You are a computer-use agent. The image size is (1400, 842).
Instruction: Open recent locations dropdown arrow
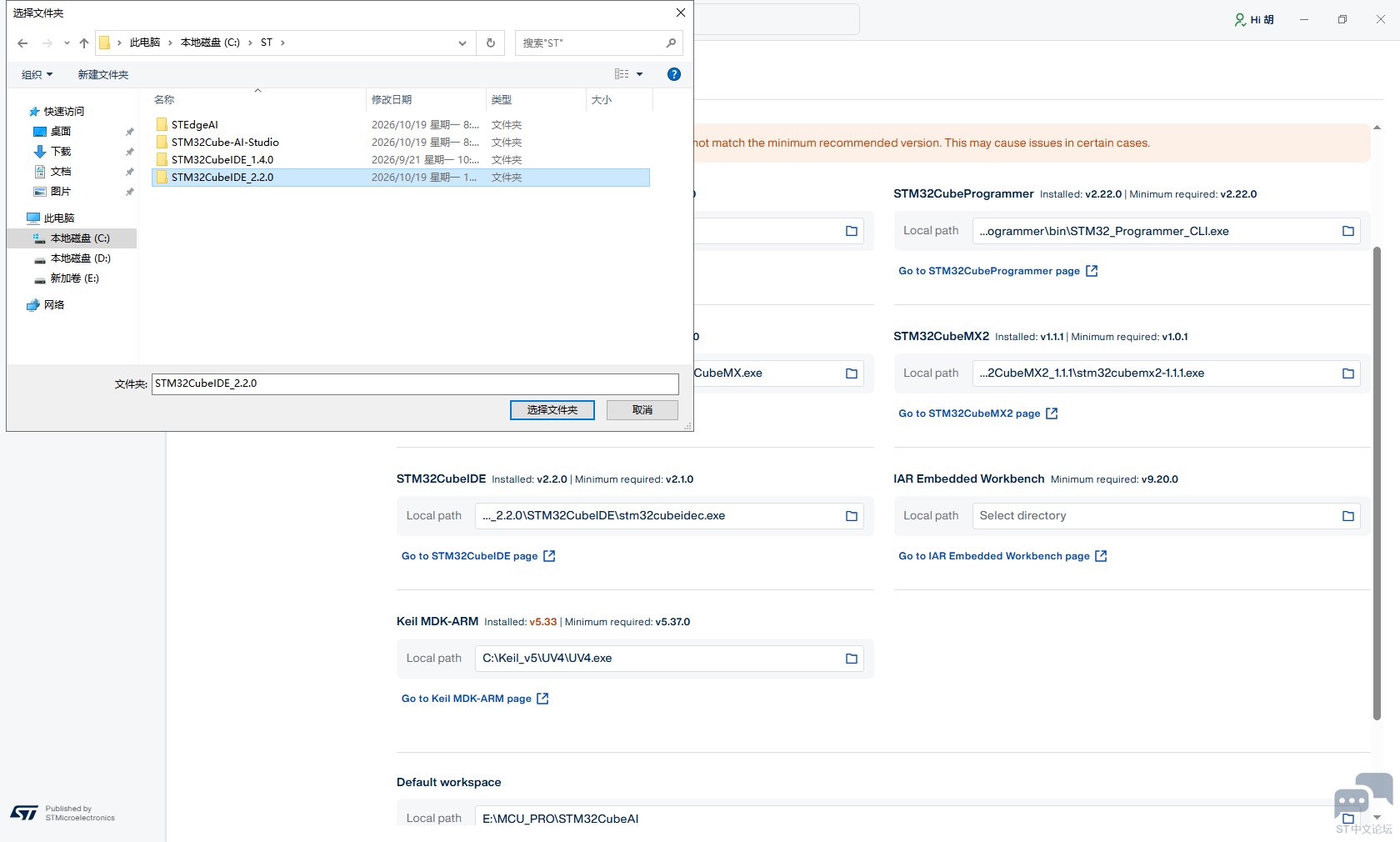[67, 43]
